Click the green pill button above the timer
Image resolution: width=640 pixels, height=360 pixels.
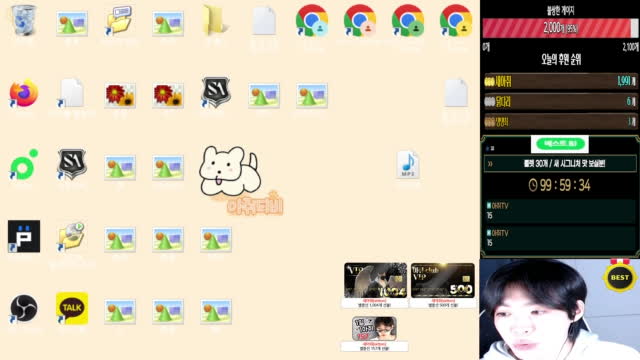560,144
